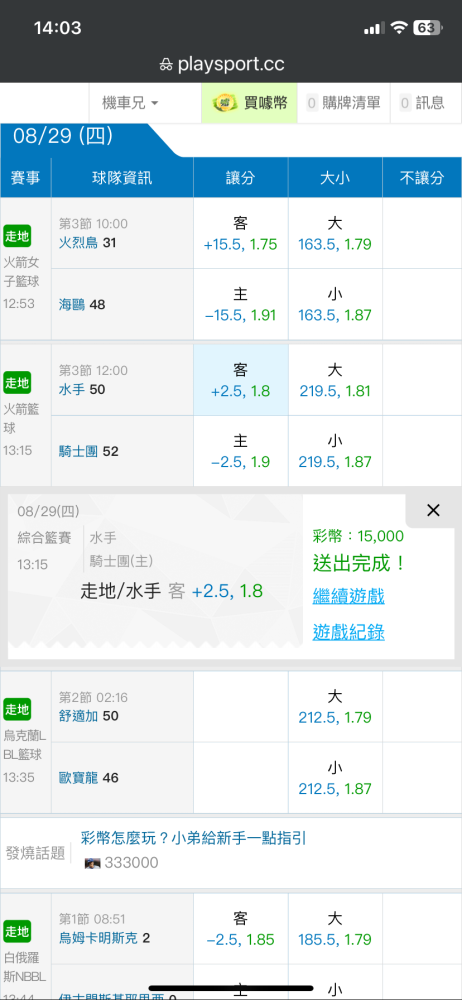Click the 走地 badge for 火箭籃球

click(x=17, y=383)
